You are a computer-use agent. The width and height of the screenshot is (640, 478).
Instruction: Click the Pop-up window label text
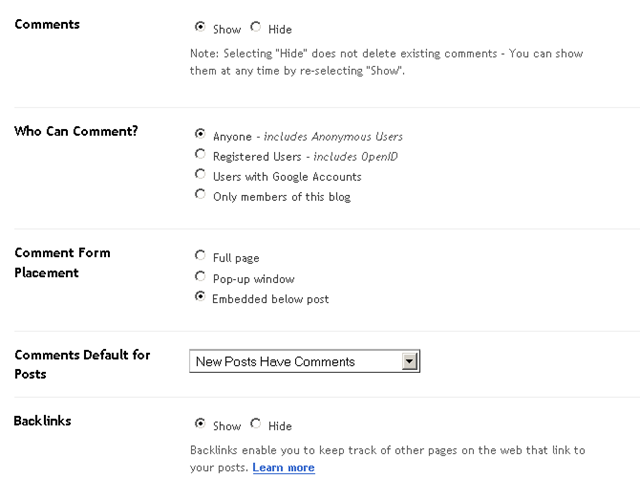(x=253, y=279)
